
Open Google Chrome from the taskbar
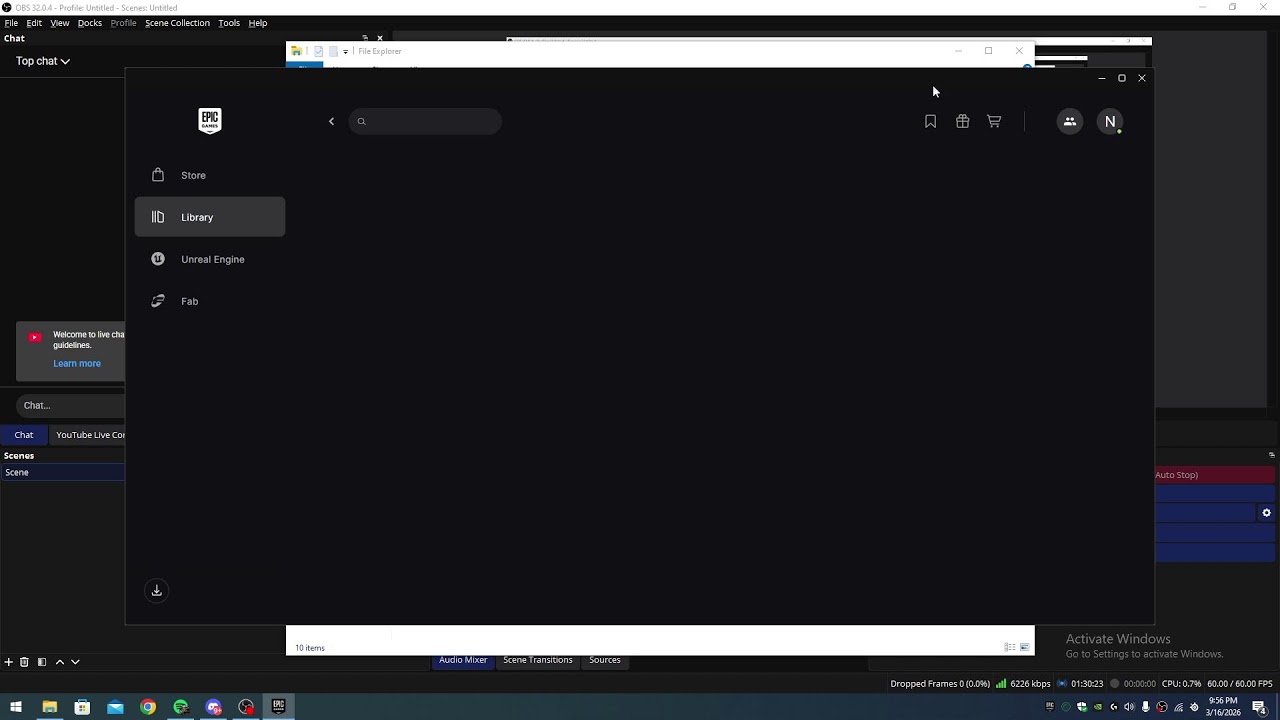[x=148, y=707]
